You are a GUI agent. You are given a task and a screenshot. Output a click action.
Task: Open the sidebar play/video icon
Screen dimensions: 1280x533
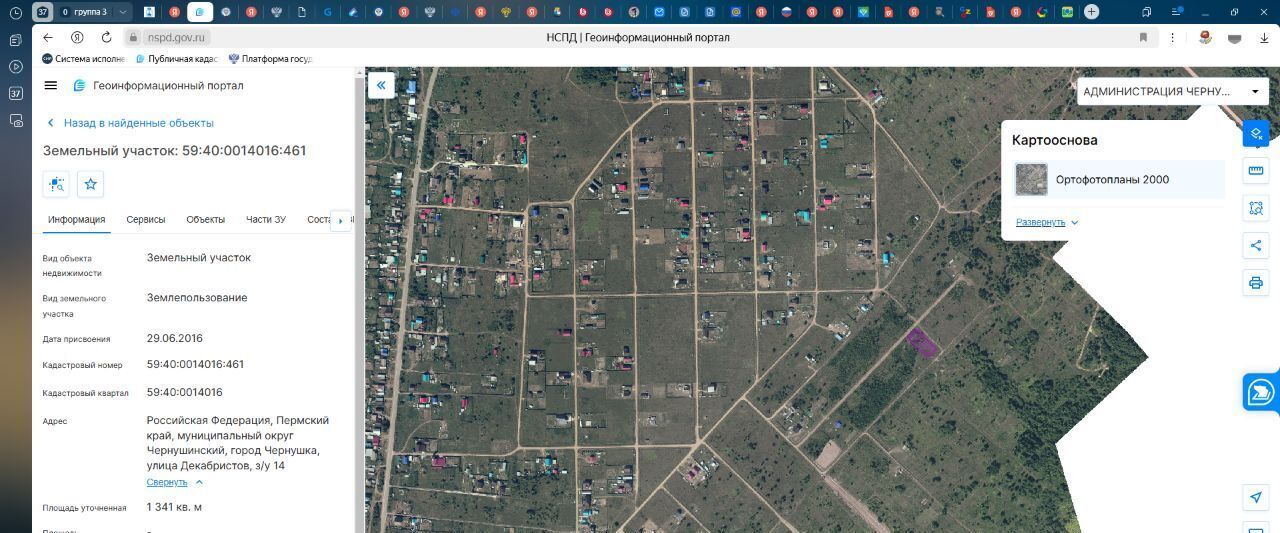pos(15,66)
